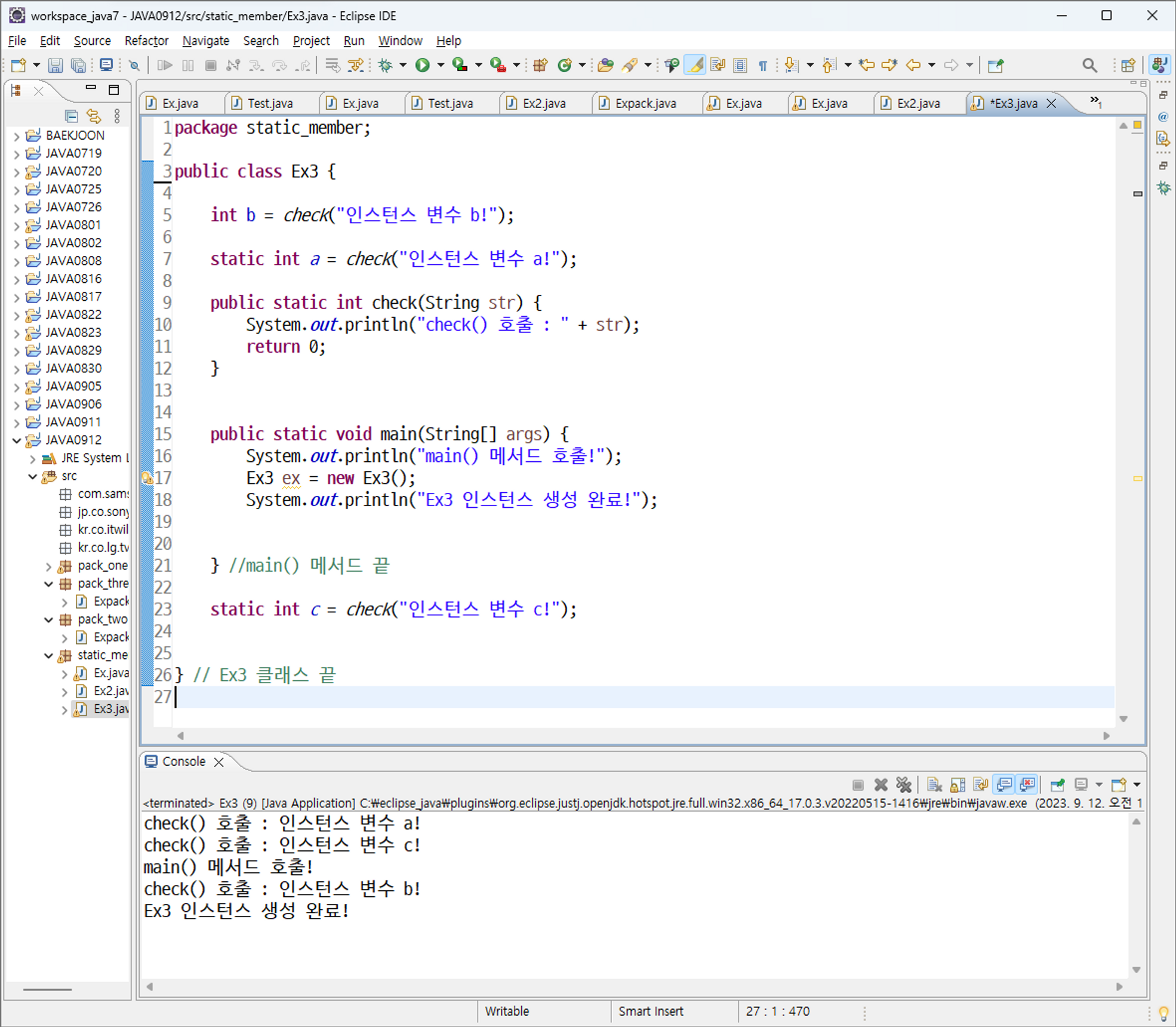
Task: Toggle Link with Editor in Package Explorer
Action: point(94,116)
